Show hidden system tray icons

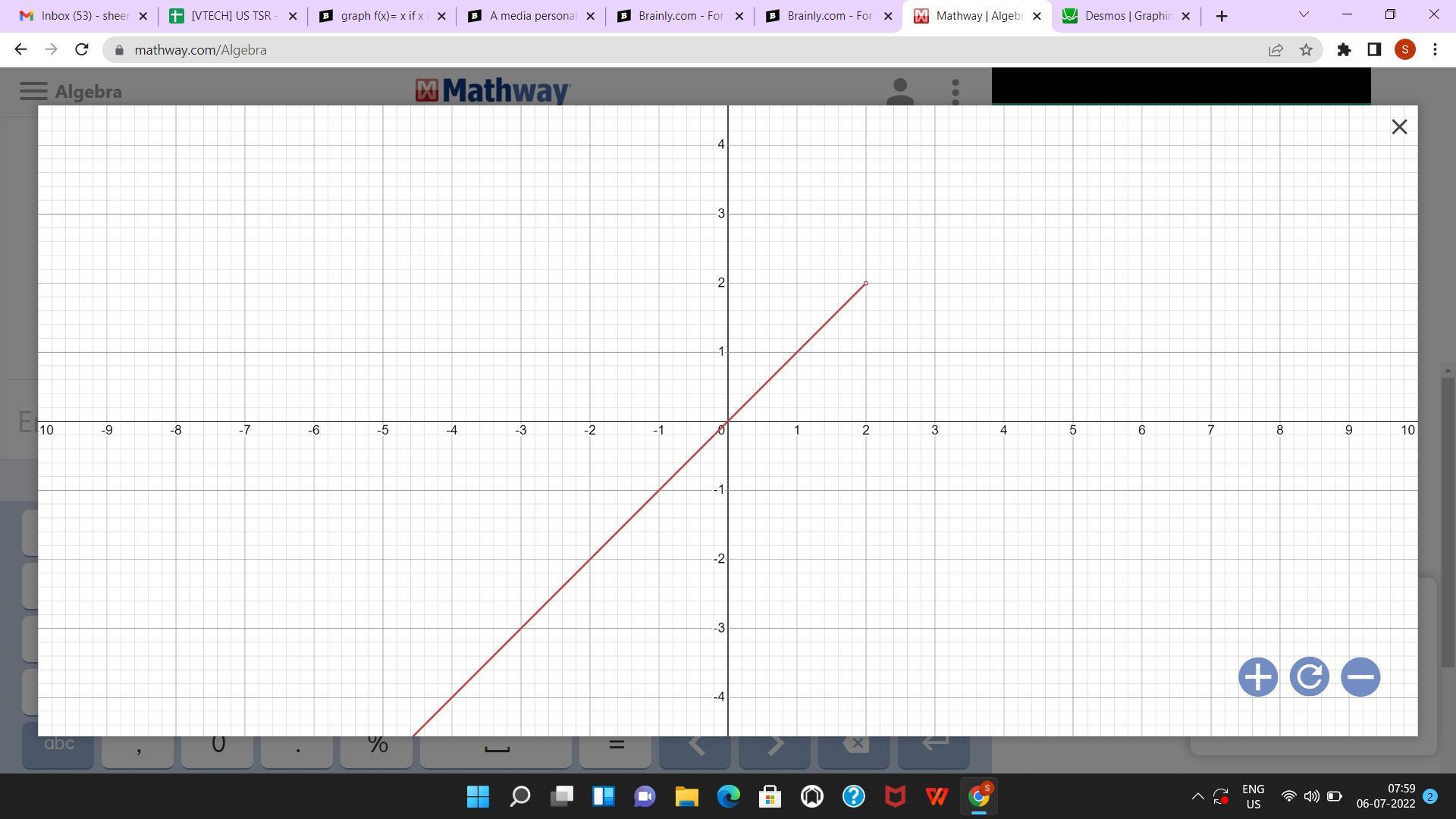tap(1197, 796)
